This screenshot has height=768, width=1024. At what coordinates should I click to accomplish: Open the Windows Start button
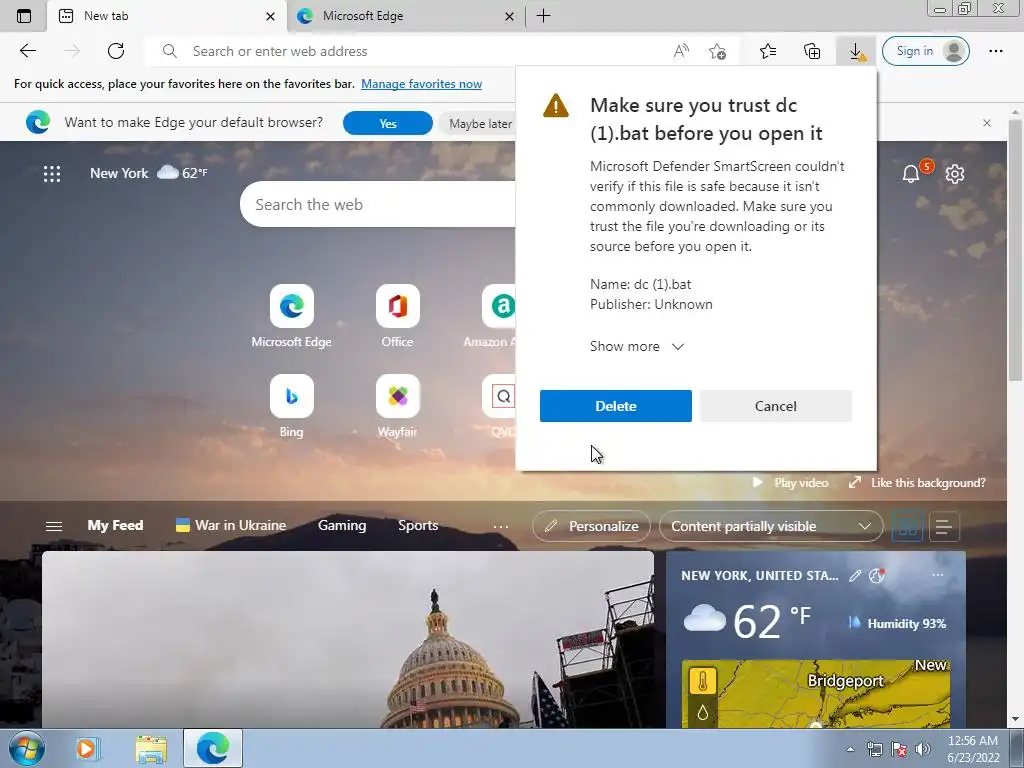click(27, 748)
